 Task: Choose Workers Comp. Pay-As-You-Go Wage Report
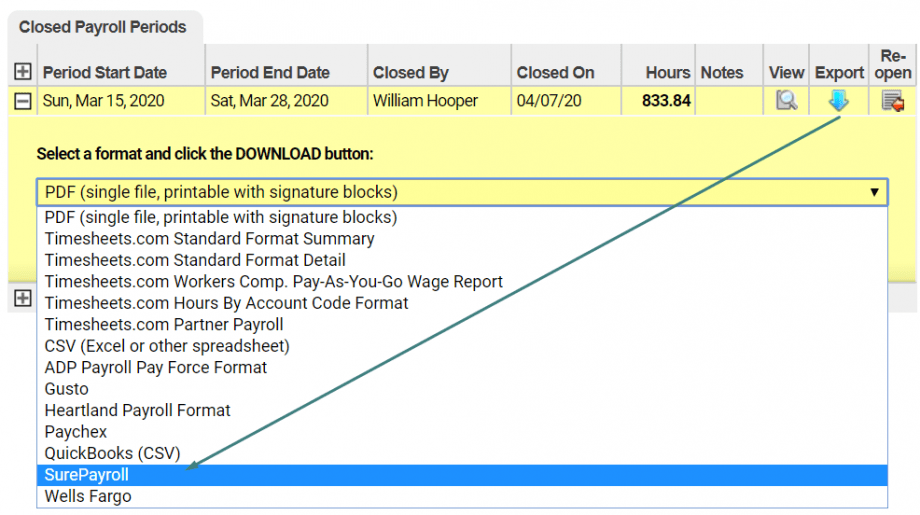tap(462, 282)
